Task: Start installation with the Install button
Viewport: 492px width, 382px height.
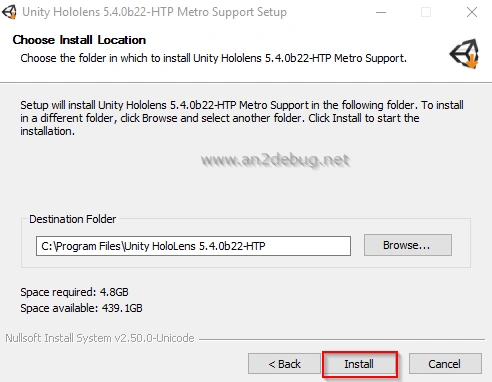Action: coord(360,364)
